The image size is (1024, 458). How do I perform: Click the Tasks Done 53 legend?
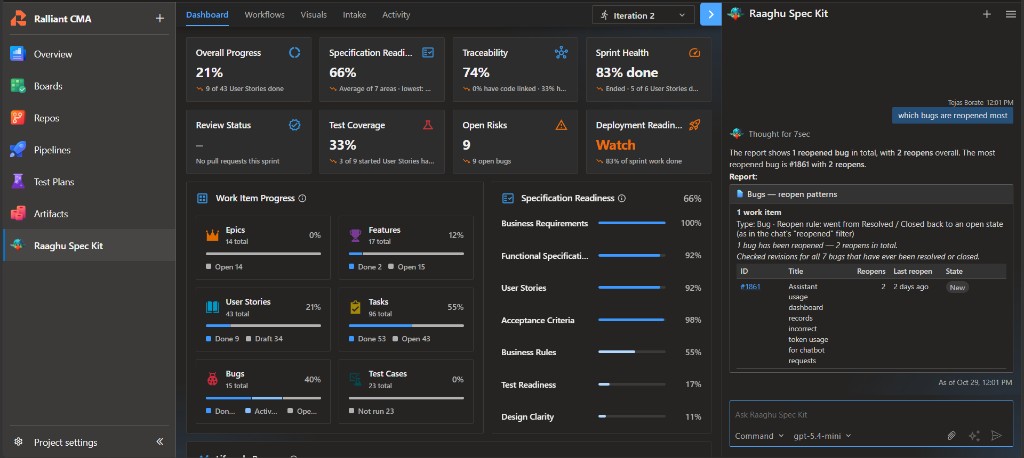pos(367,339)
